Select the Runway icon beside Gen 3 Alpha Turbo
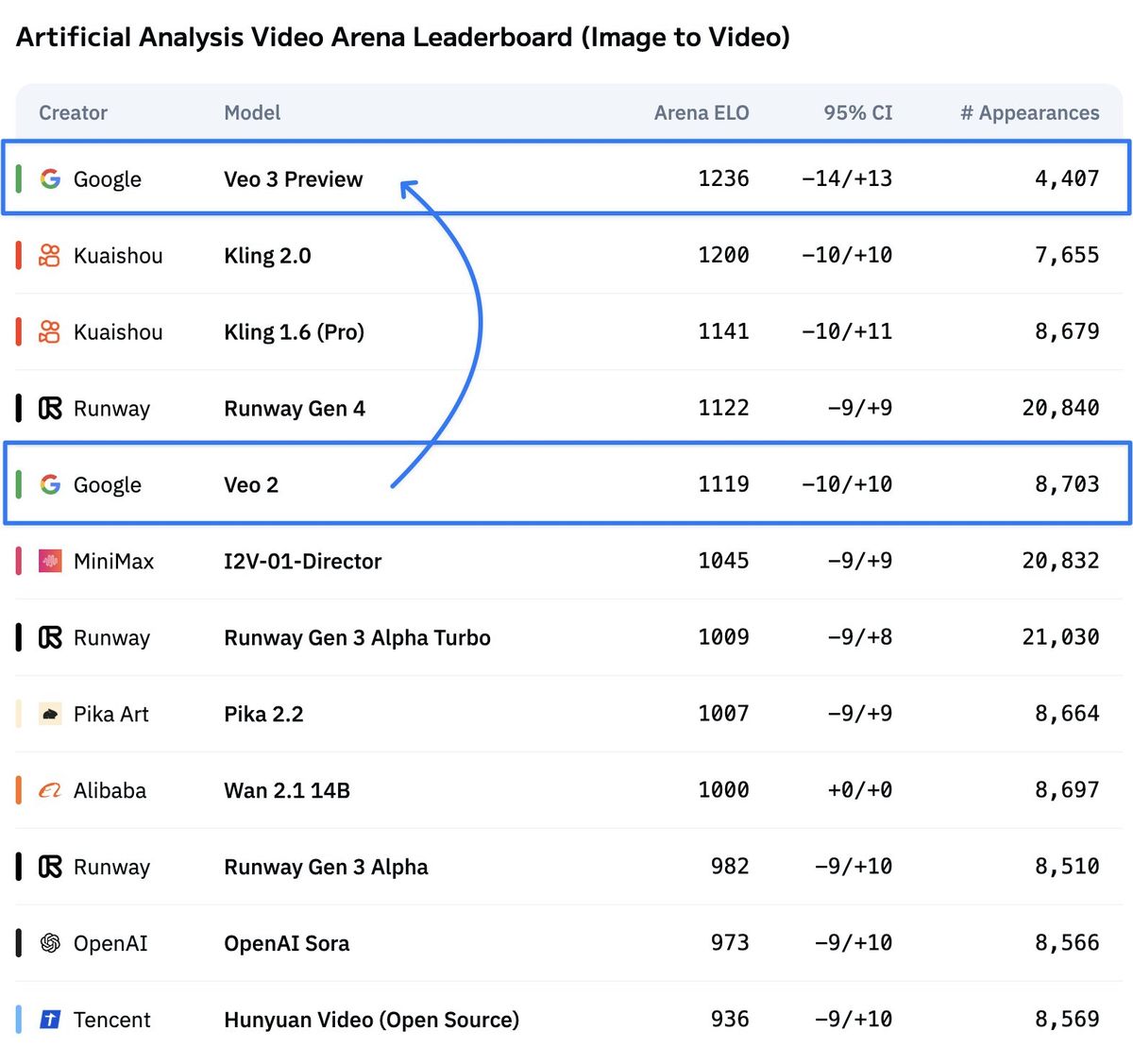 49,637
